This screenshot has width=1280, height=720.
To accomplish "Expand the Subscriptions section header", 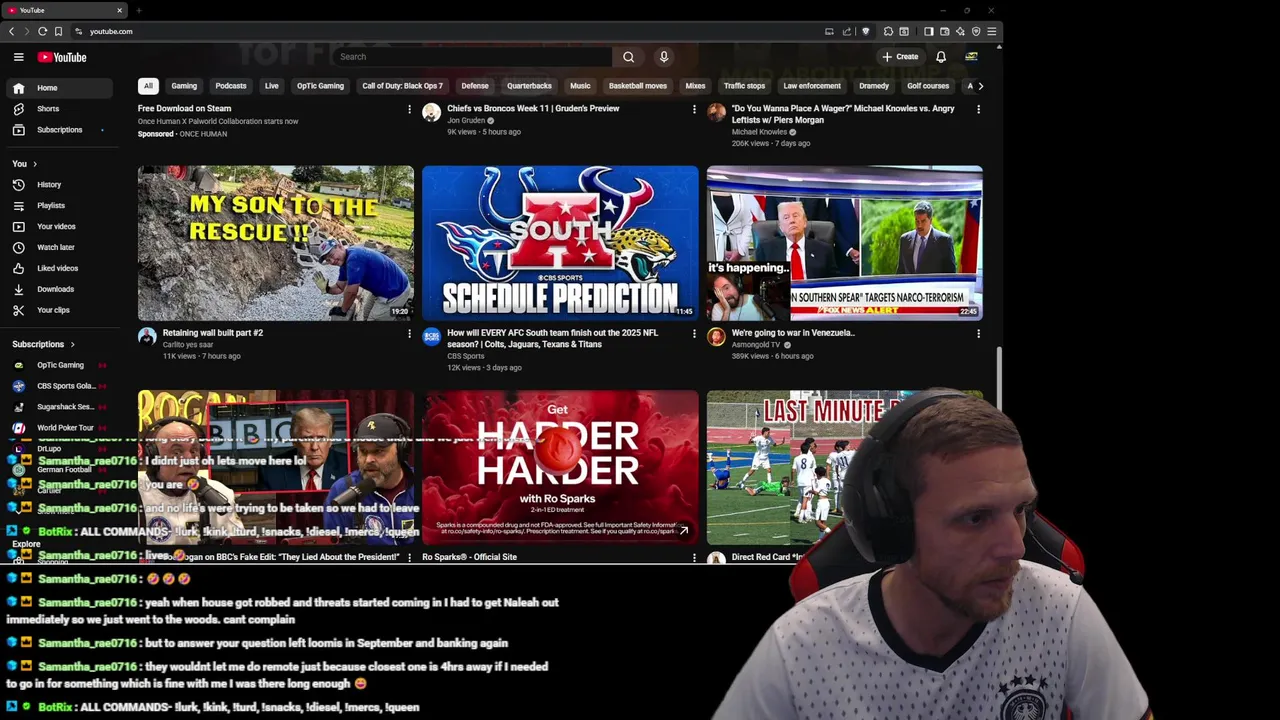I will click(43, 344).
